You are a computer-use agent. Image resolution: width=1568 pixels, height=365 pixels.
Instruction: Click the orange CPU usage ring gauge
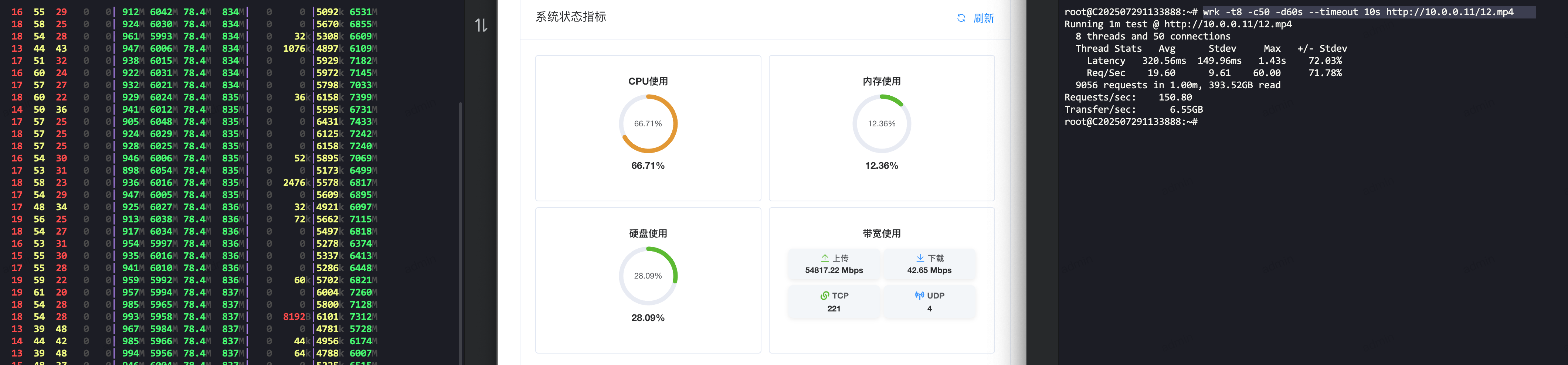tap(648, 123)
